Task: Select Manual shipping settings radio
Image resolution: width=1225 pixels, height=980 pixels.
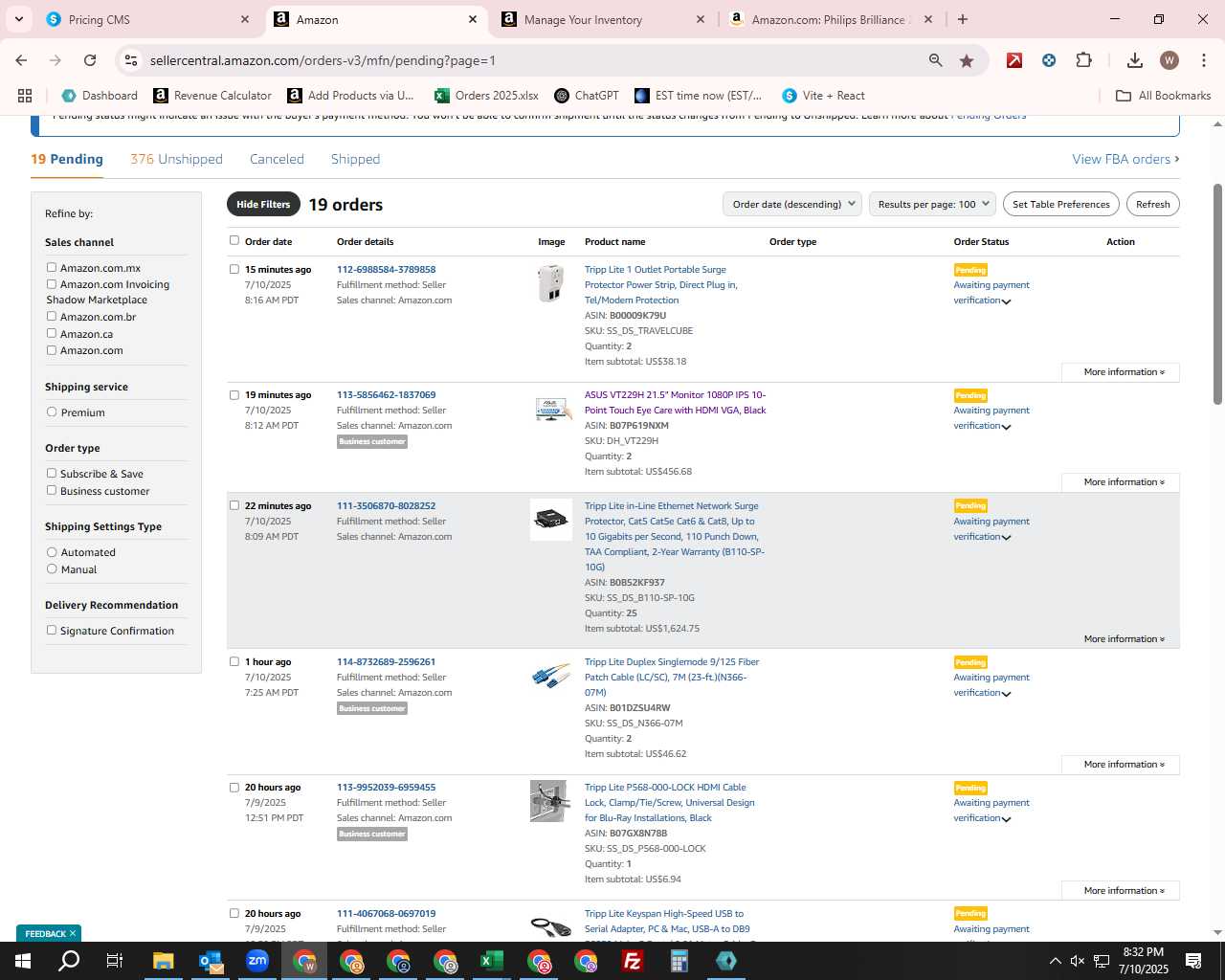Action: (52, 568)
